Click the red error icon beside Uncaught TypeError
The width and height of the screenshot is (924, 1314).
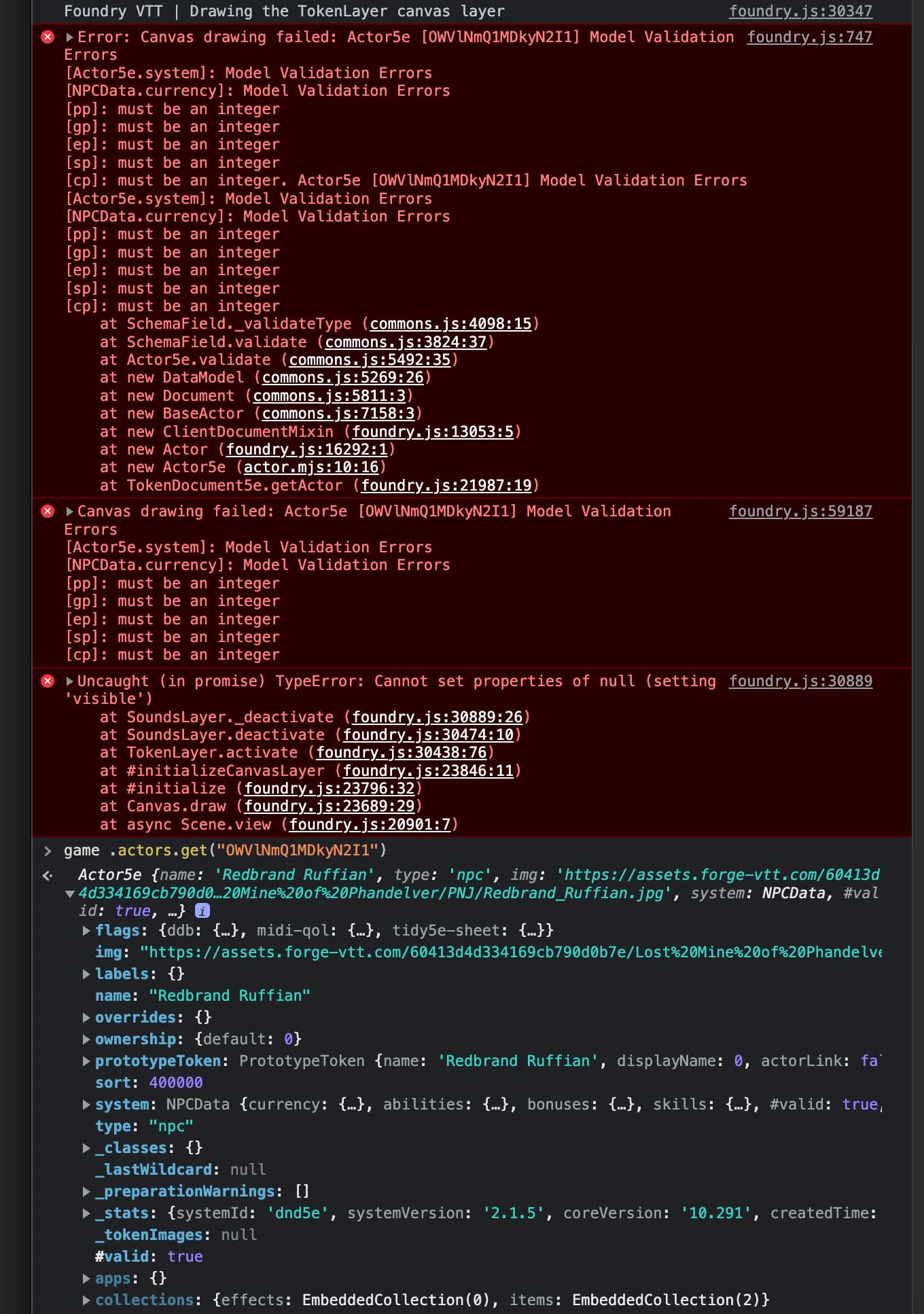pos(48,681)
